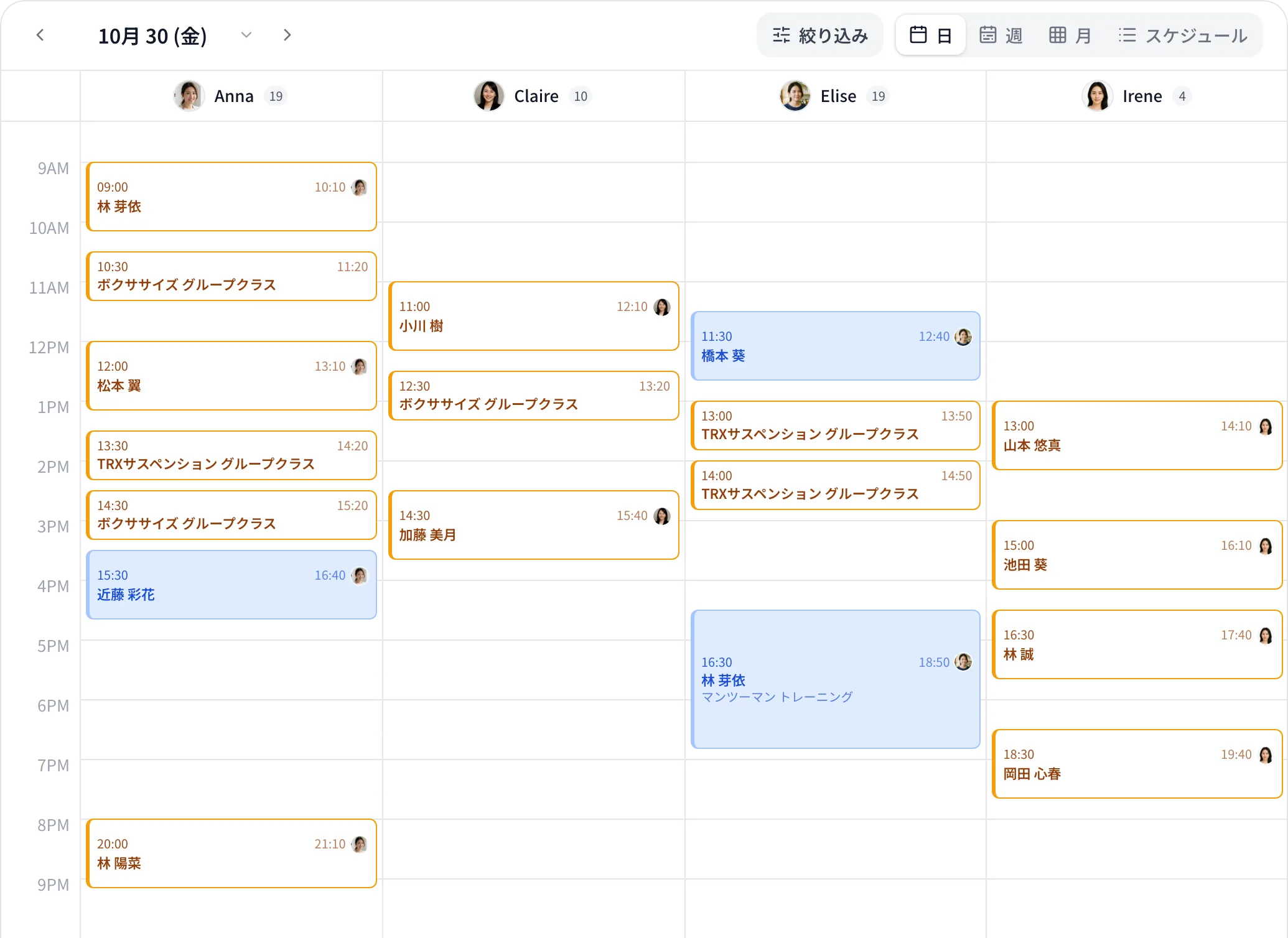
Task: Open the 11:00 小川 樹 appointment
Action: [x=534, y=316]
